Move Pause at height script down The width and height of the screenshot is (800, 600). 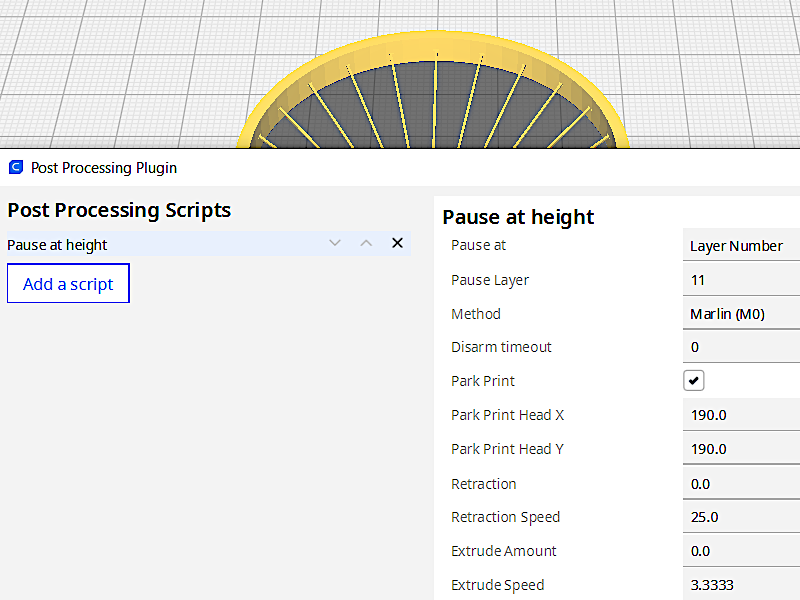pyautogui.click(x=335, y=243)
